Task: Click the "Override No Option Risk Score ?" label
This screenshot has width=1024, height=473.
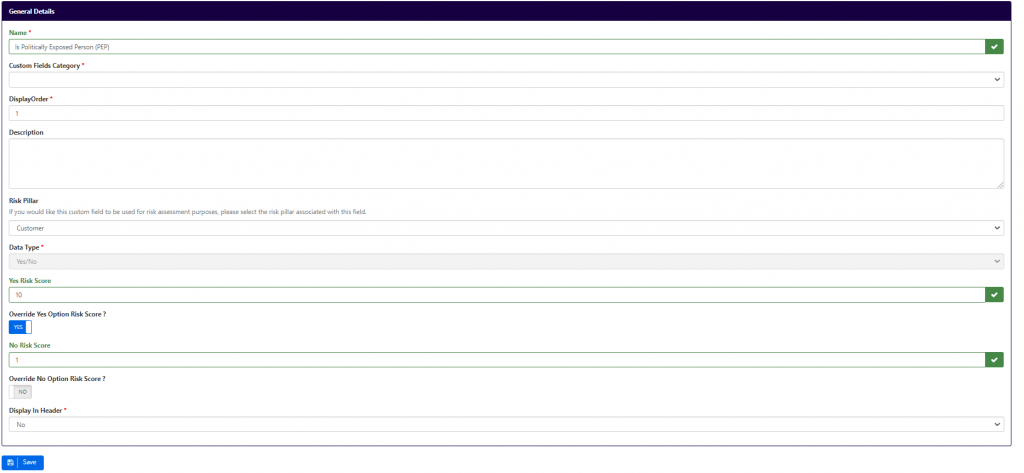Action: coord(57,378)
